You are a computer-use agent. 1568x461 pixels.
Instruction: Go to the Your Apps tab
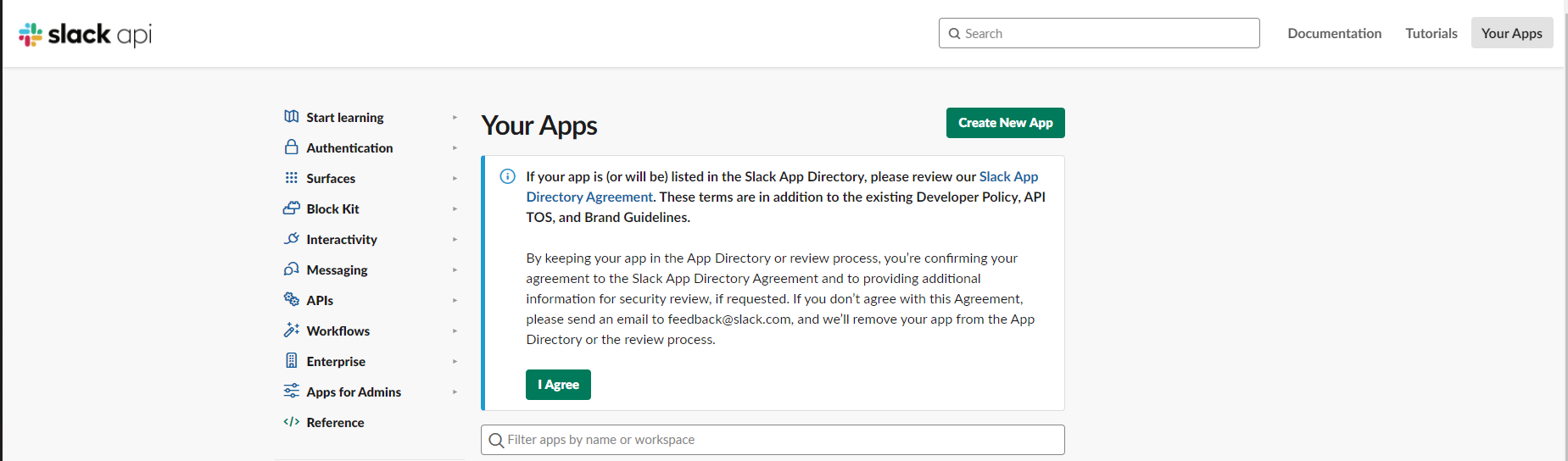pyautogui.click(x=1512, y=33)
